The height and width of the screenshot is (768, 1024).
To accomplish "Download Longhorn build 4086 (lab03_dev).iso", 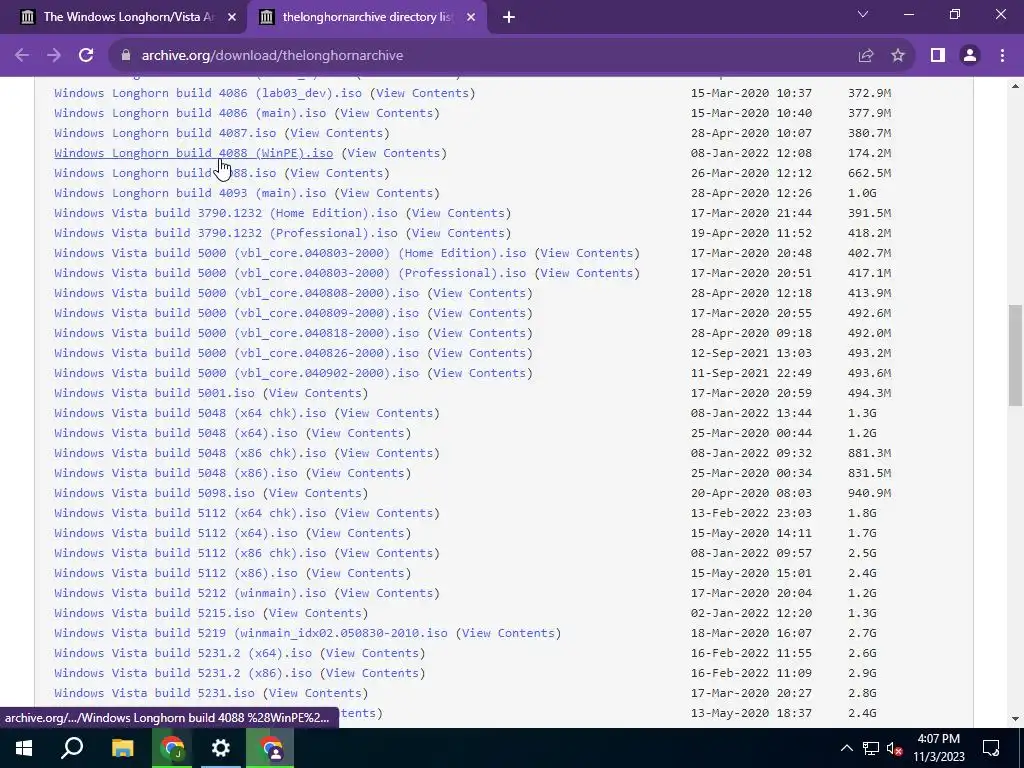I will coord(208,93).
